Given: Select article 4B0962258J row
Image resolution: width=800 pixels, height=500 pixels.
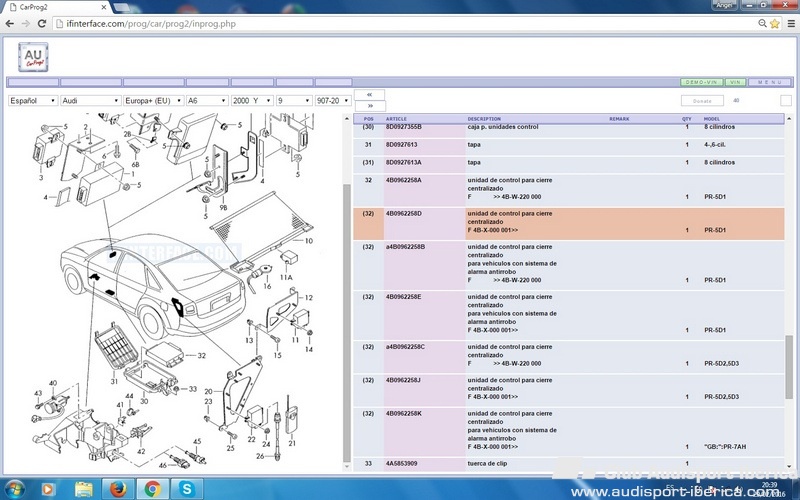Looking at the screenshot, I should (568, 390).
